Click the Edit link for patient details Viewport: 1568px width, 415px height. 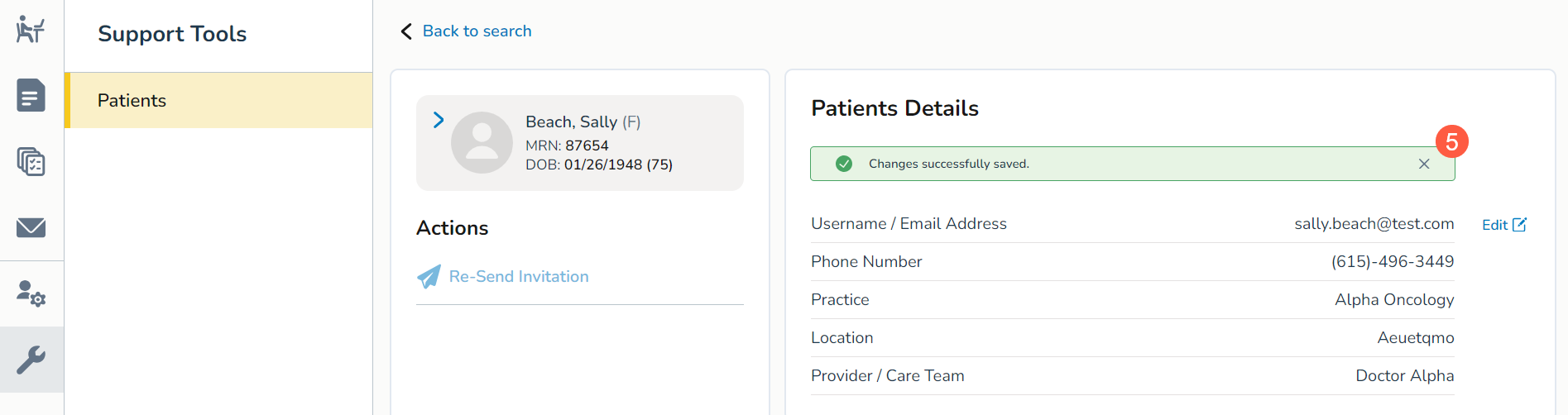tap(1494, 225)
